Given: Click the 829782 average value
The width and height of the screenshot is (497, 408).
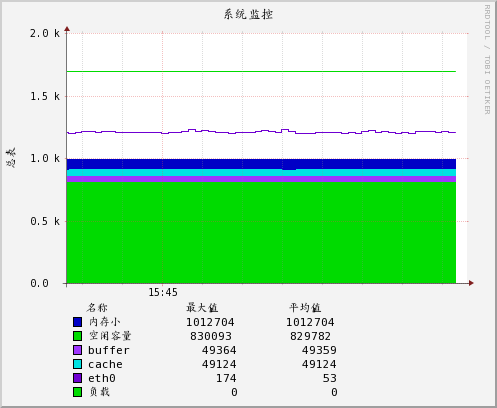Looking at the screenshot, I should [x=310, y=336].
